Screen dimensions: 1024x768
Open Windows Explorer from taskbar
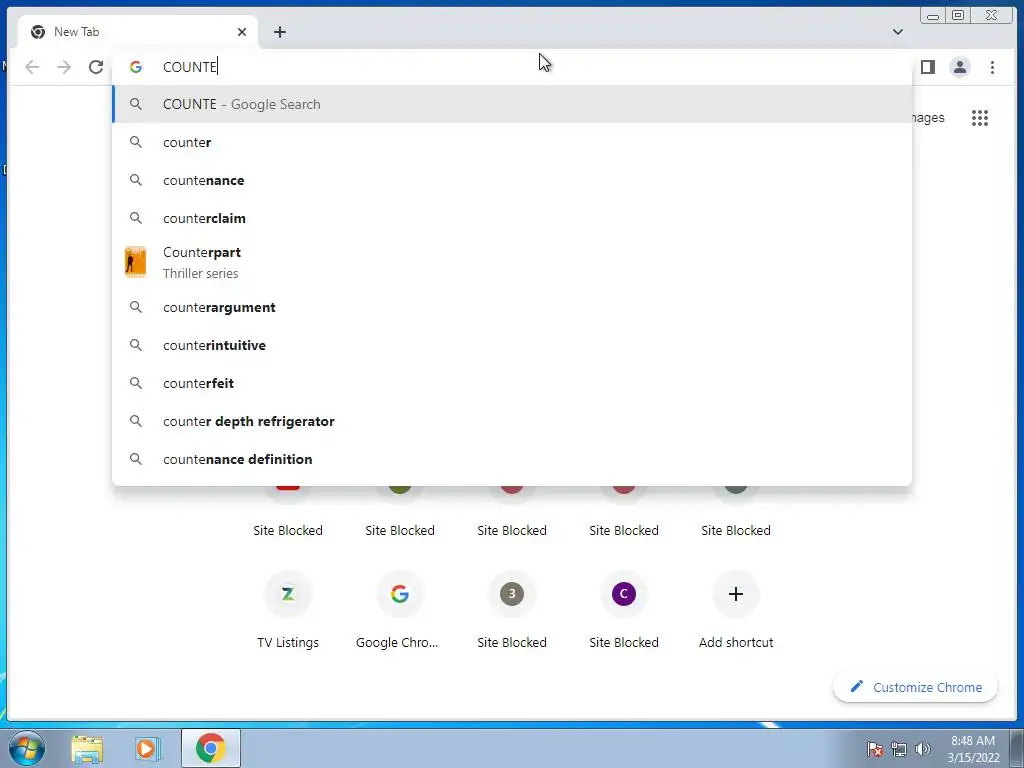87,749
